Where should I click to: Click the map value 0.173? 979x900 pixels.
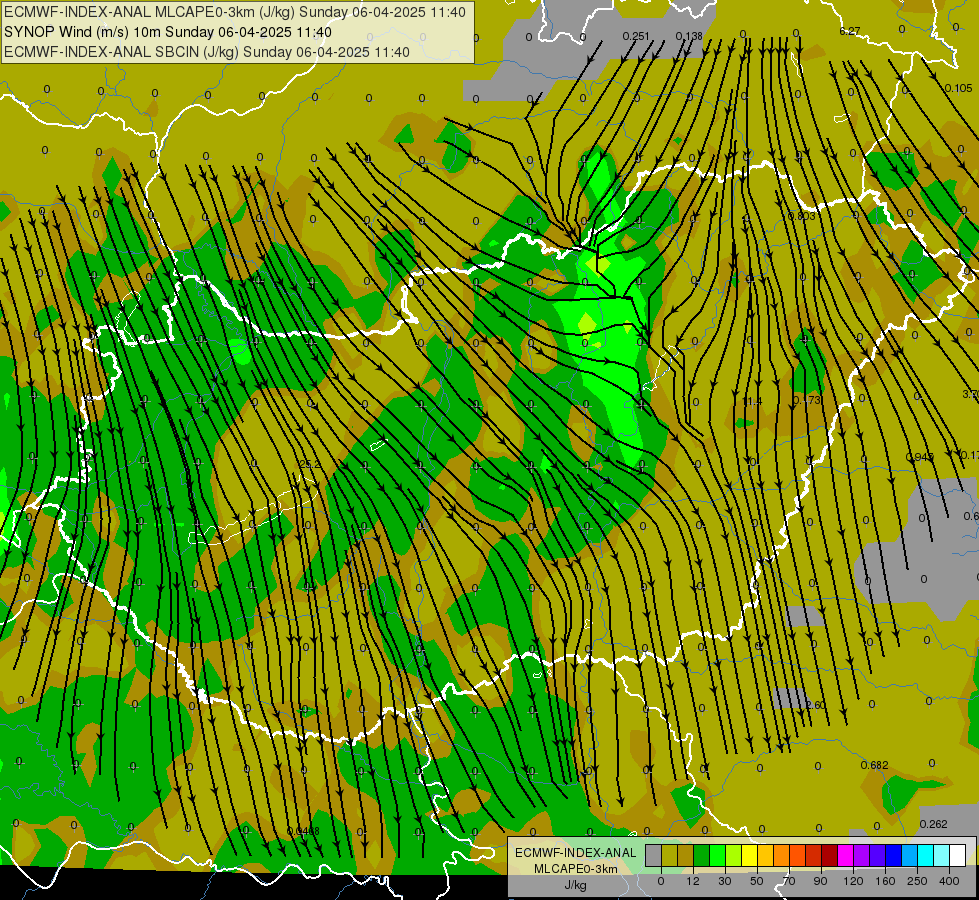coord(807,400)
